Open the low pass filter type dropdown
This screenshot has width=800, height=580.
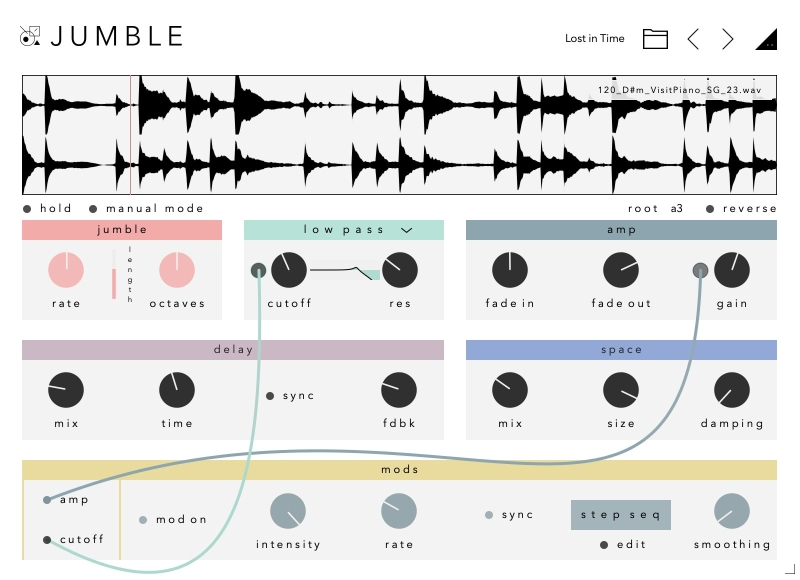click(x=406, y=229)
